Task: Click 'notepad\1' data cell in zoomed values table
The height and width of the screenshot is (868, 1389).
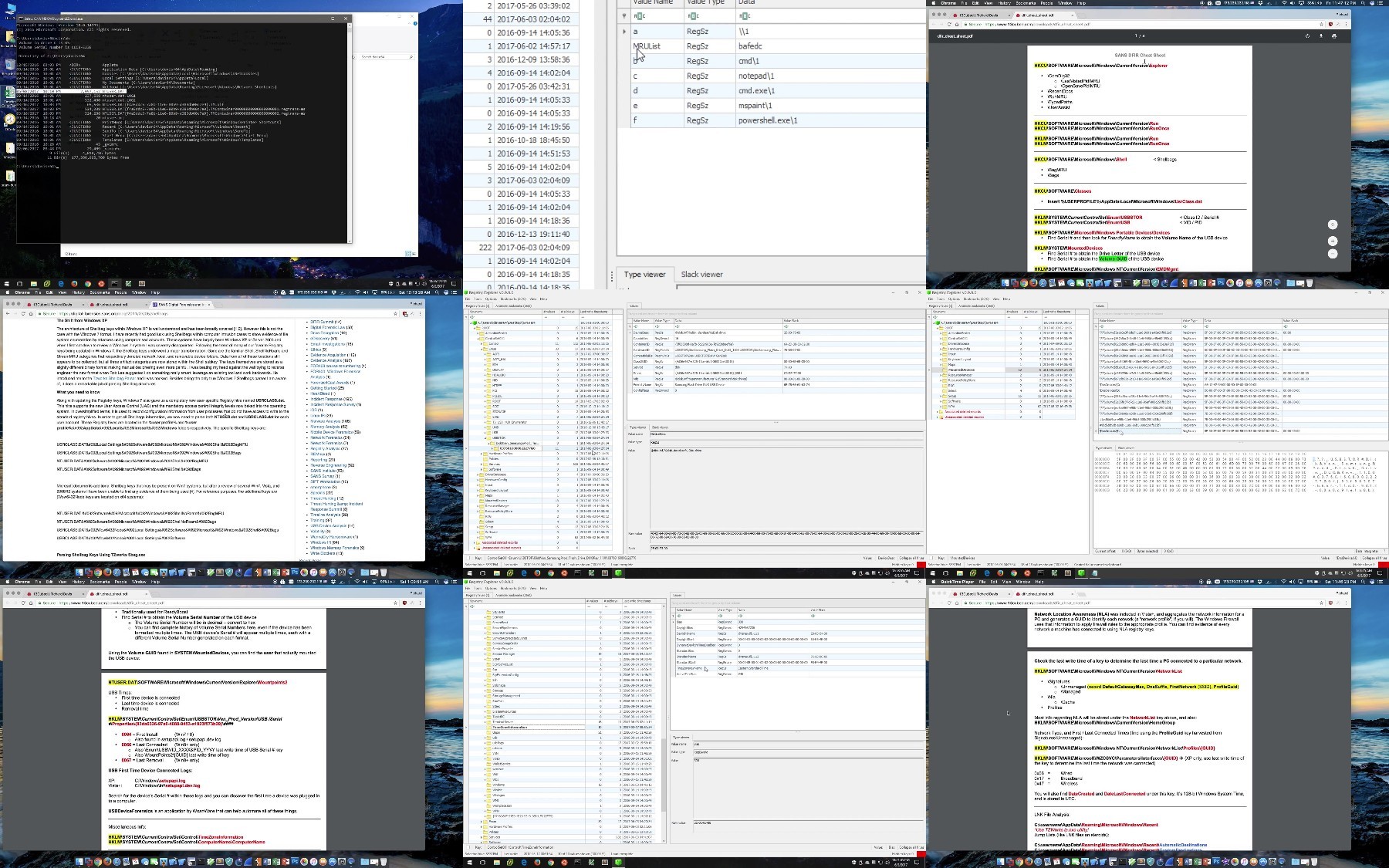Action: coord(756,76)
